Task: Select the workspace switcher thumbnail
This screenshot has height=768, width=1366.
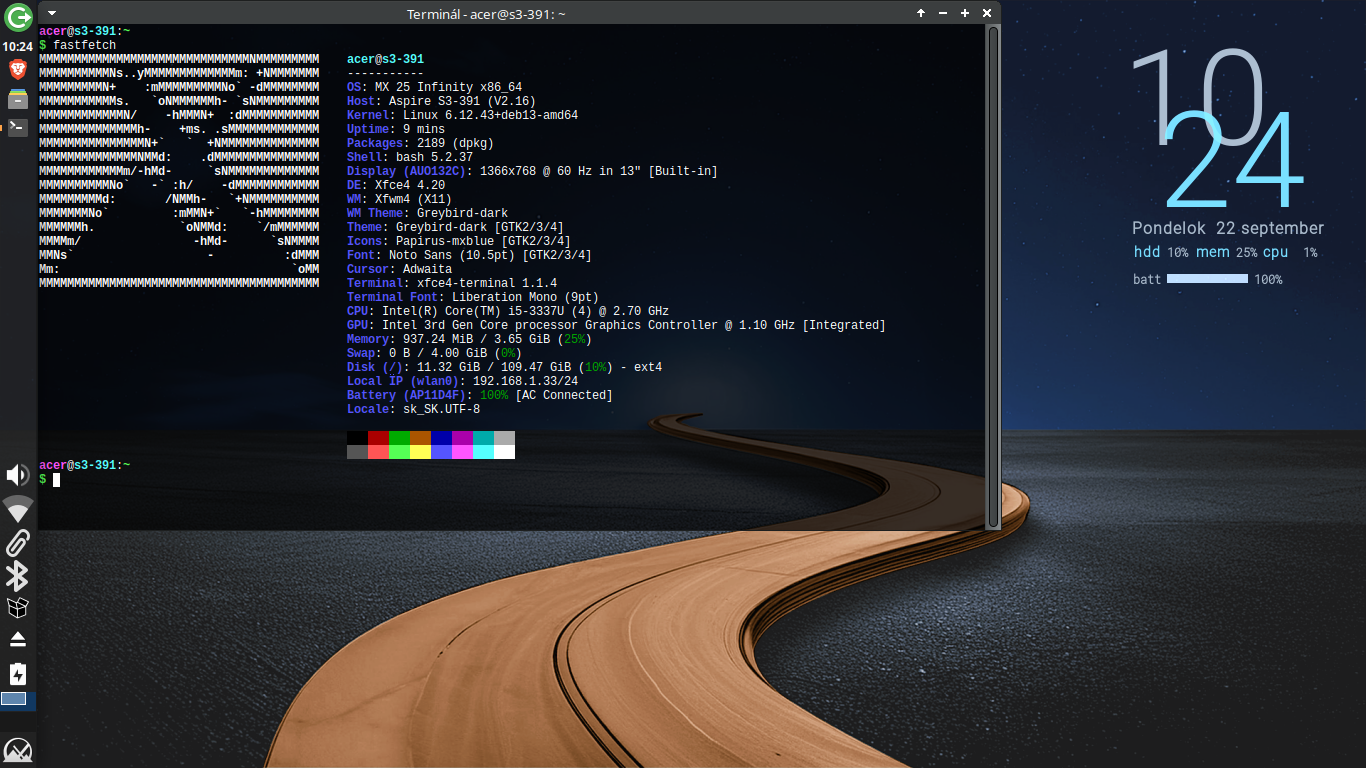Action: pos(14,699)
